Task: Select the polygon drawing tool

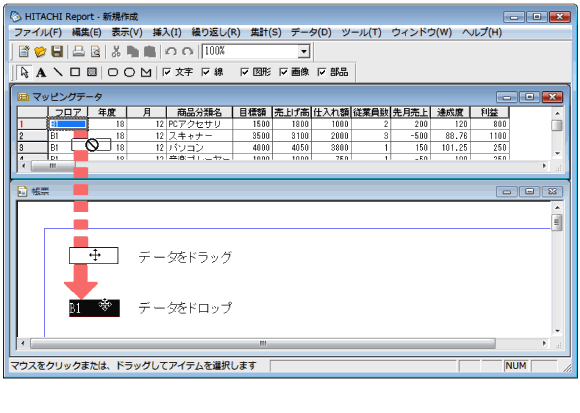Action: tap(146, 72)
